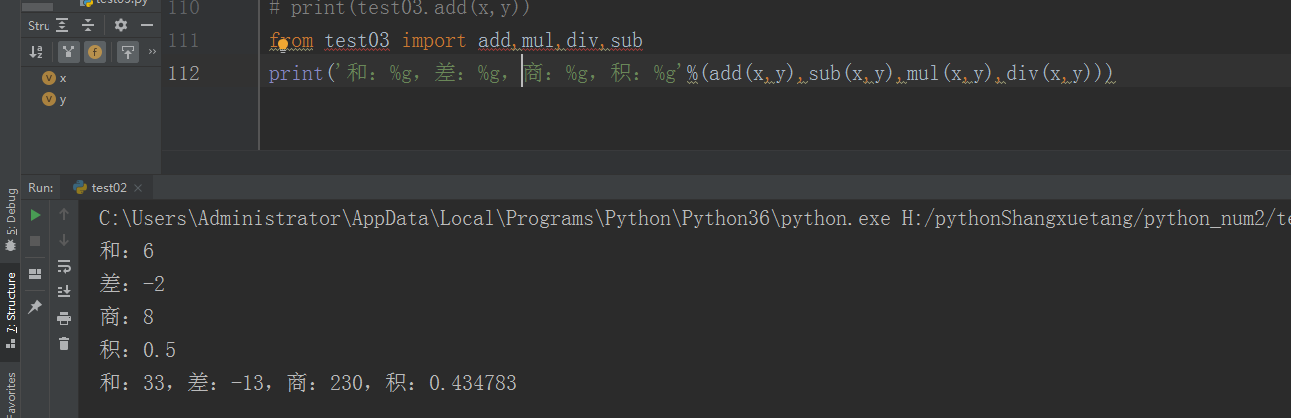
Task: Toggle Show Inherited members button
Action: tap(69, 52)
